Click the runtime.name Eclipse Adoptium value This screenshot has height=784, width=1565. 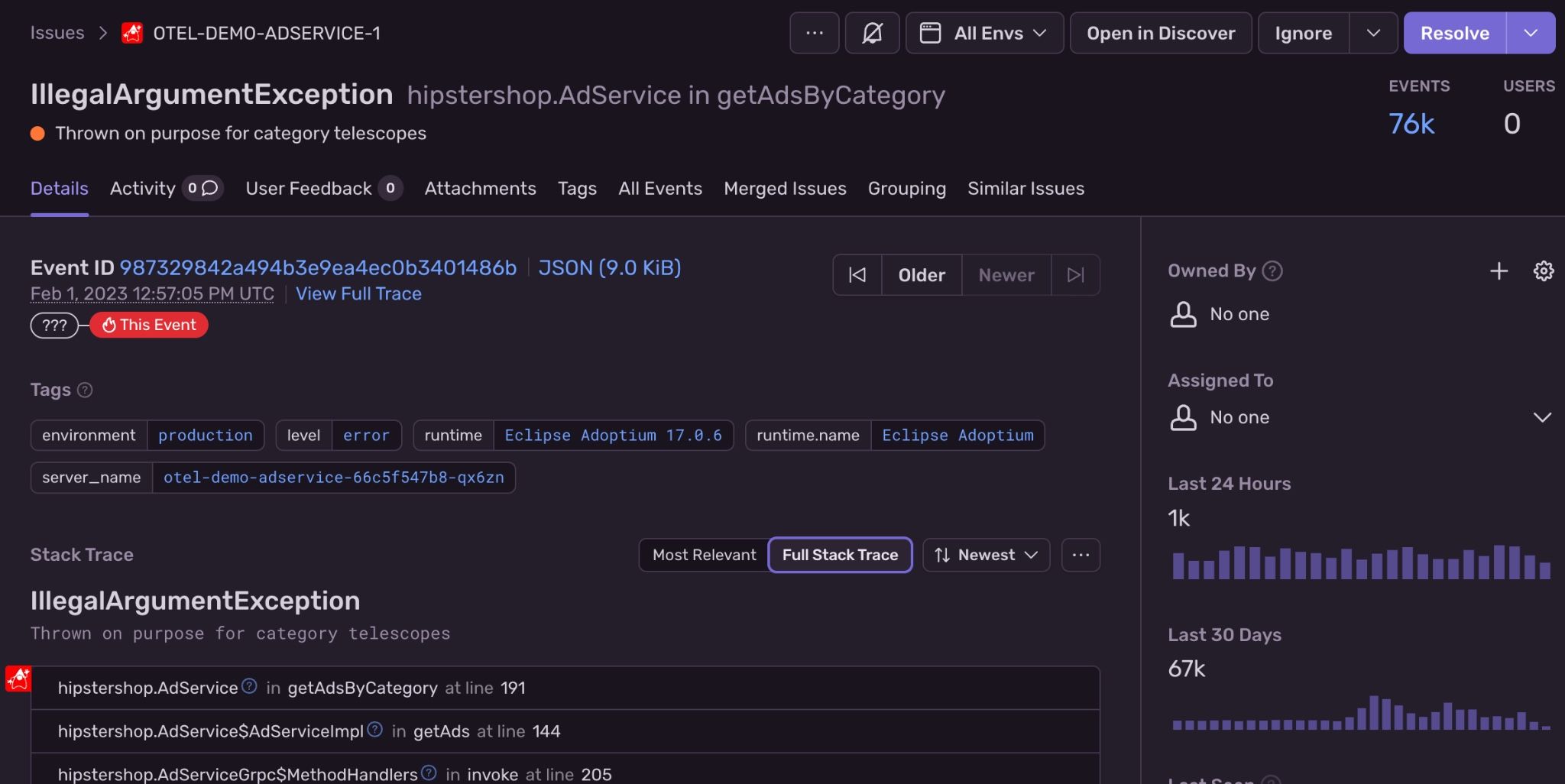click(x=957, y=435)
